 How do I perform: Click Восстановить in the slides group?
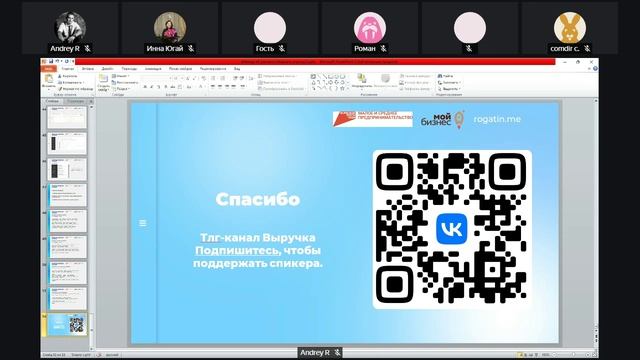125,82
